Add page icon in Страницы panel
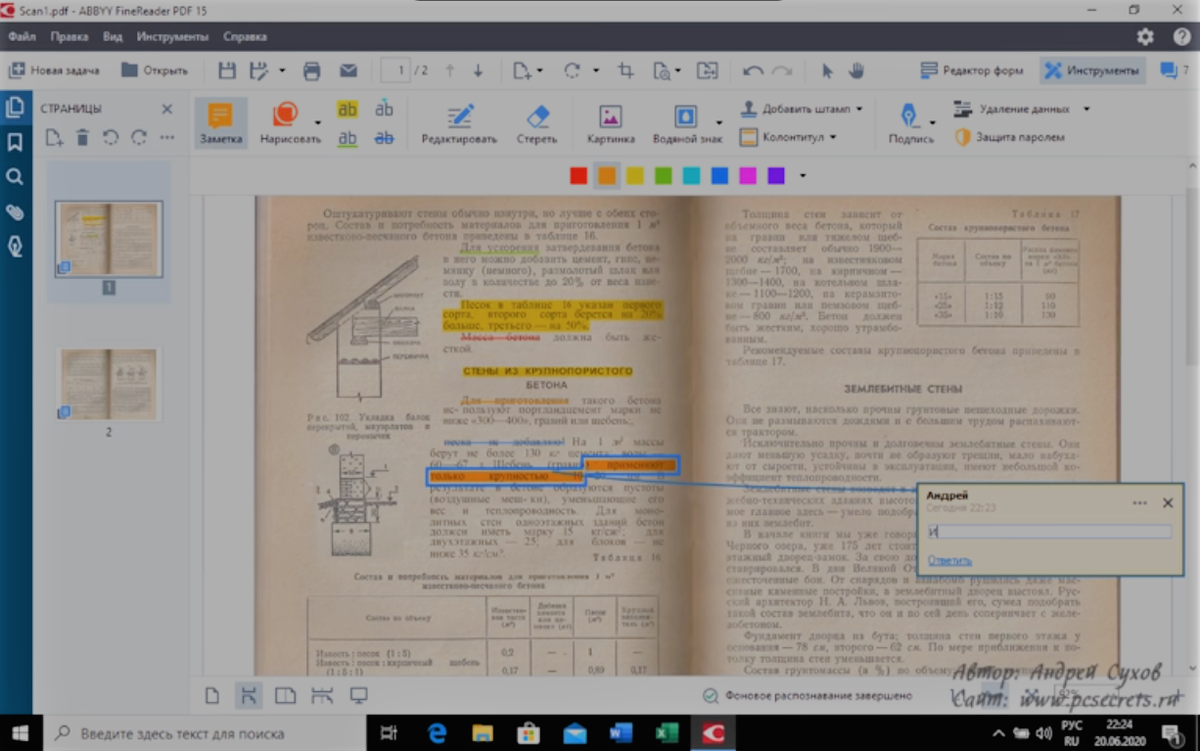 [x=54, y=137]
